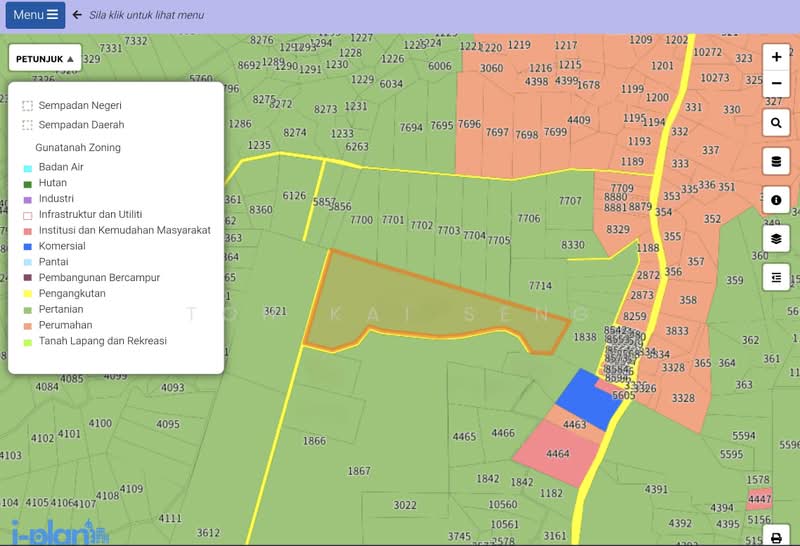
Task: Click Infrastruktur dan Utiliti swatch
Action: click(x=28, y=216)
